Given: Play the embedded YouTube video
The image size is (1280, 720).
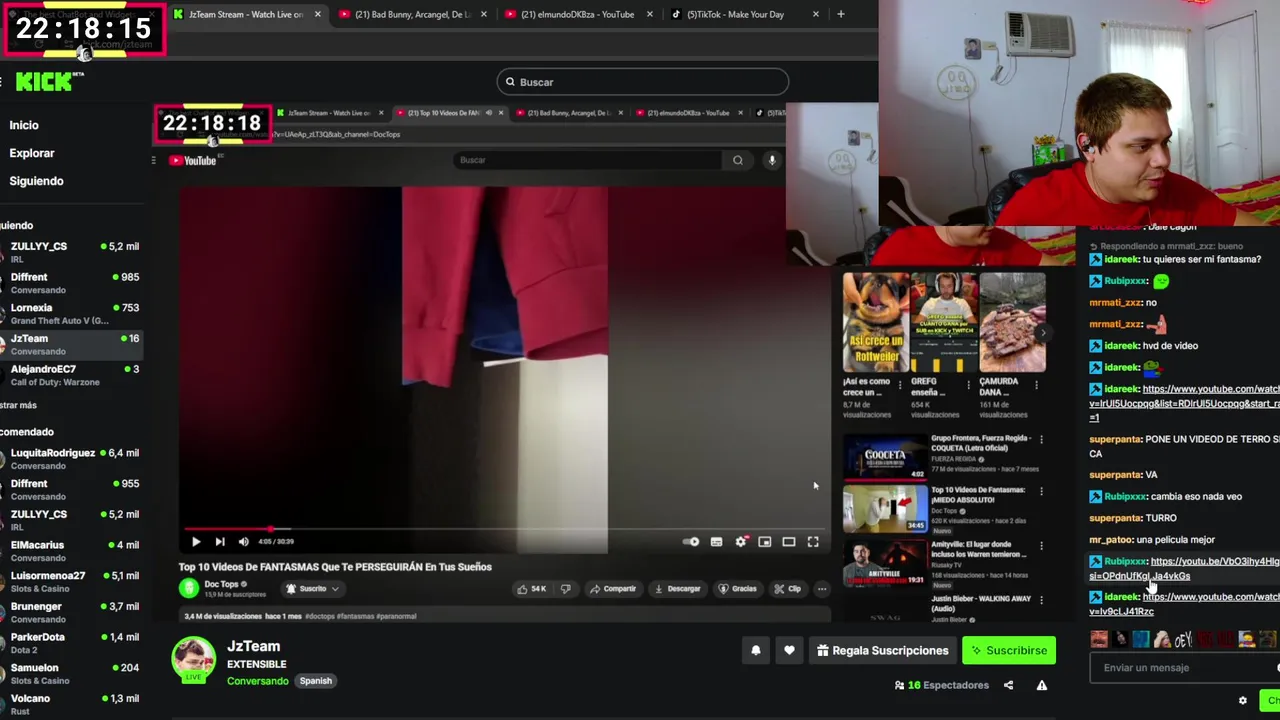Looking at the screenshot, I should 196,542.
